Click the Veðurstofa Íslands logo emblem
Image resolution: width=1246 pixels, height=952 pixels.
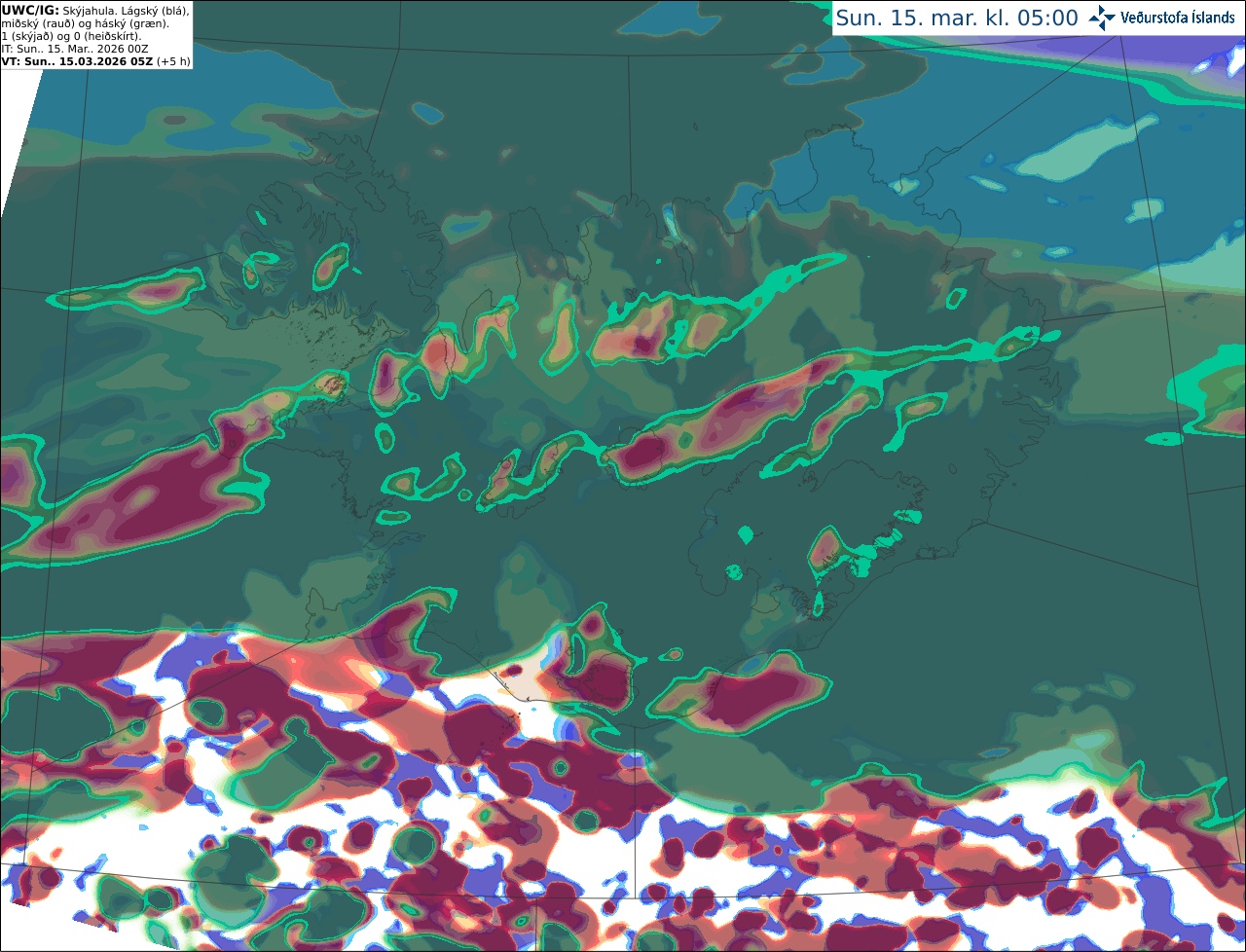tap(1102, 18)
